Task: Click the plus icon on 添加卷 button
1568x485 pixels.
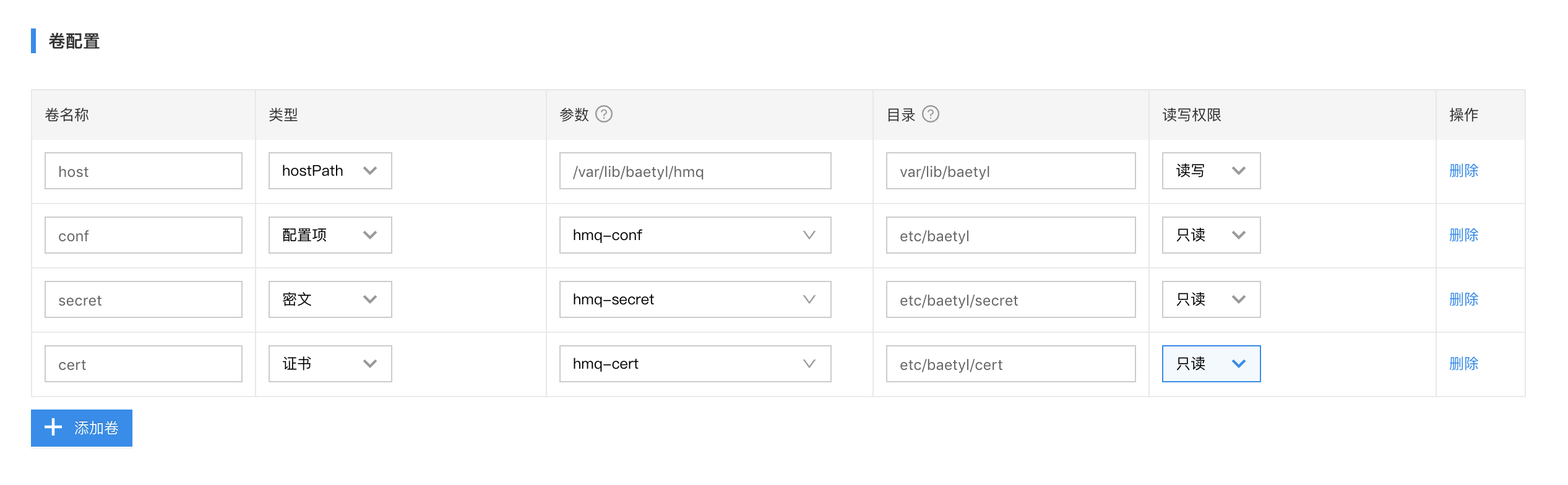Action: click(53, 427)
